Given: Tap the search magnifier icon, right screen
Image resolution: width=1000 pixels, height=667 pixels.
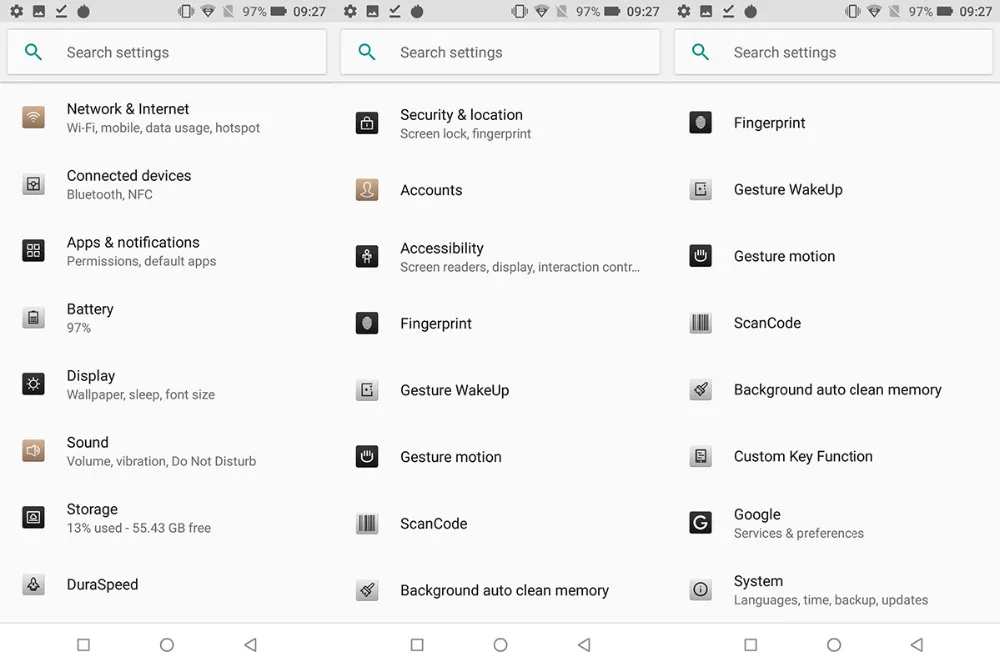Looking at the screenshot, I should pyautogui.click(x=700, y=52).
